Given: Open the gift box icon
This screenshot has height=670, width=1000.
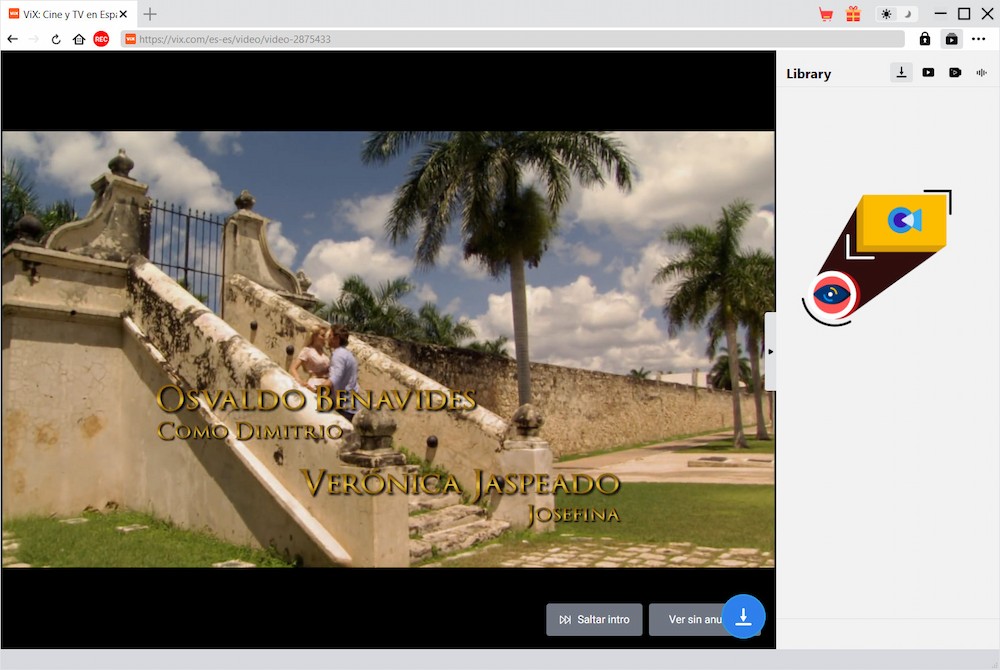Looking at the screenshot, I should [853, 14].
